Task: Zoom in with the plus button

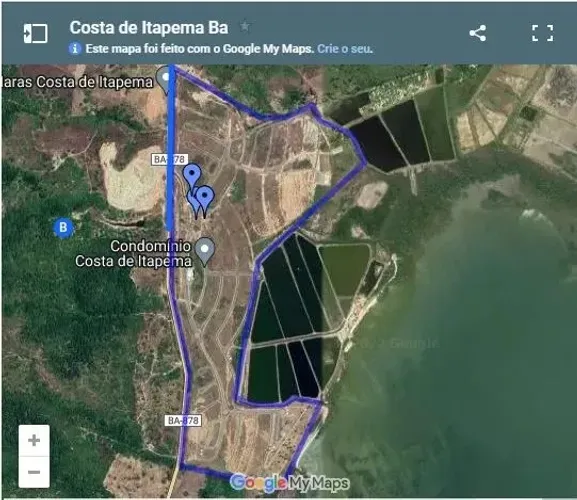Action: [34, 440]
